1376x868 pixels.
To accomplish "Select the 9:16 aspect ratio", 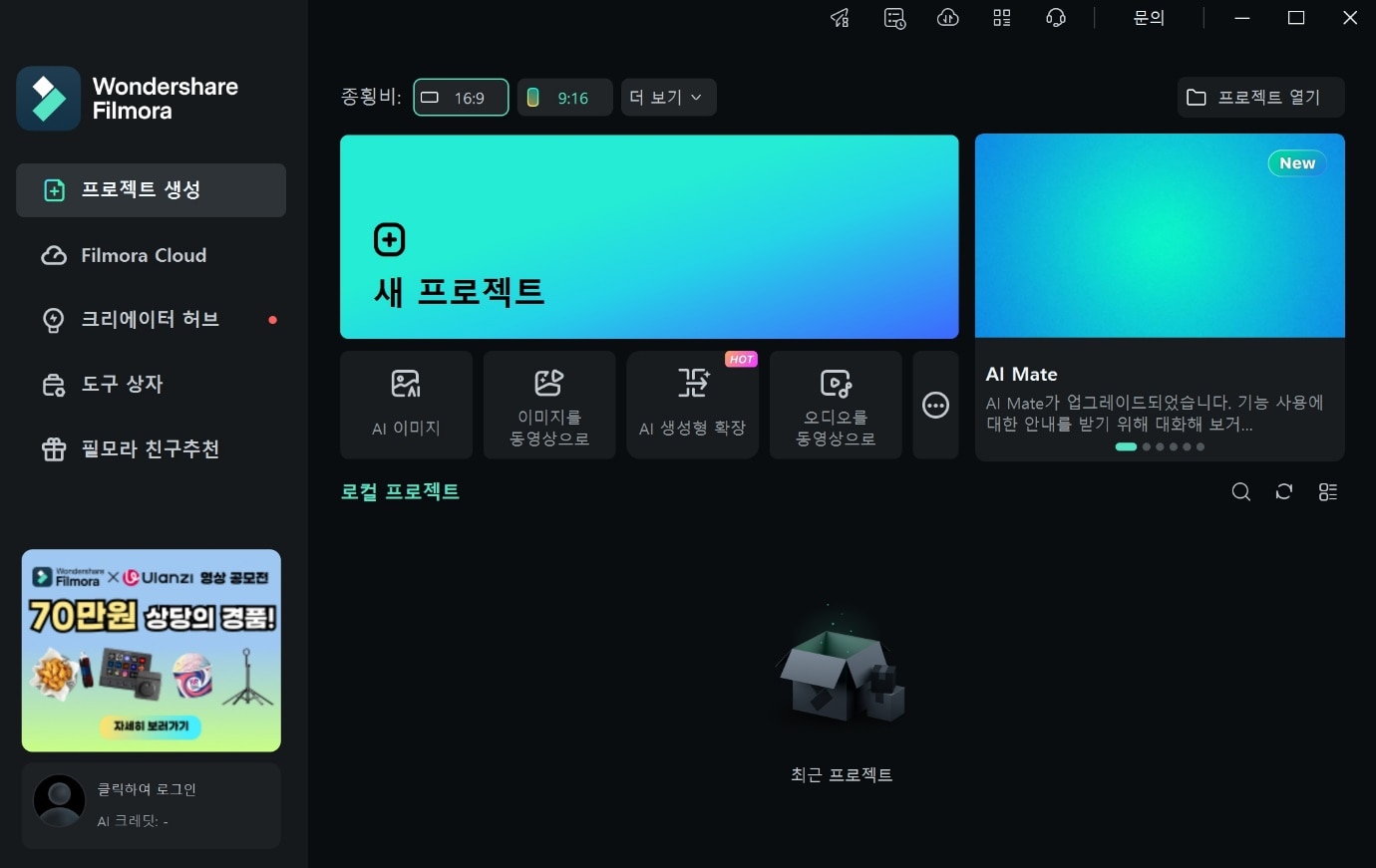I will coord(564,98).
